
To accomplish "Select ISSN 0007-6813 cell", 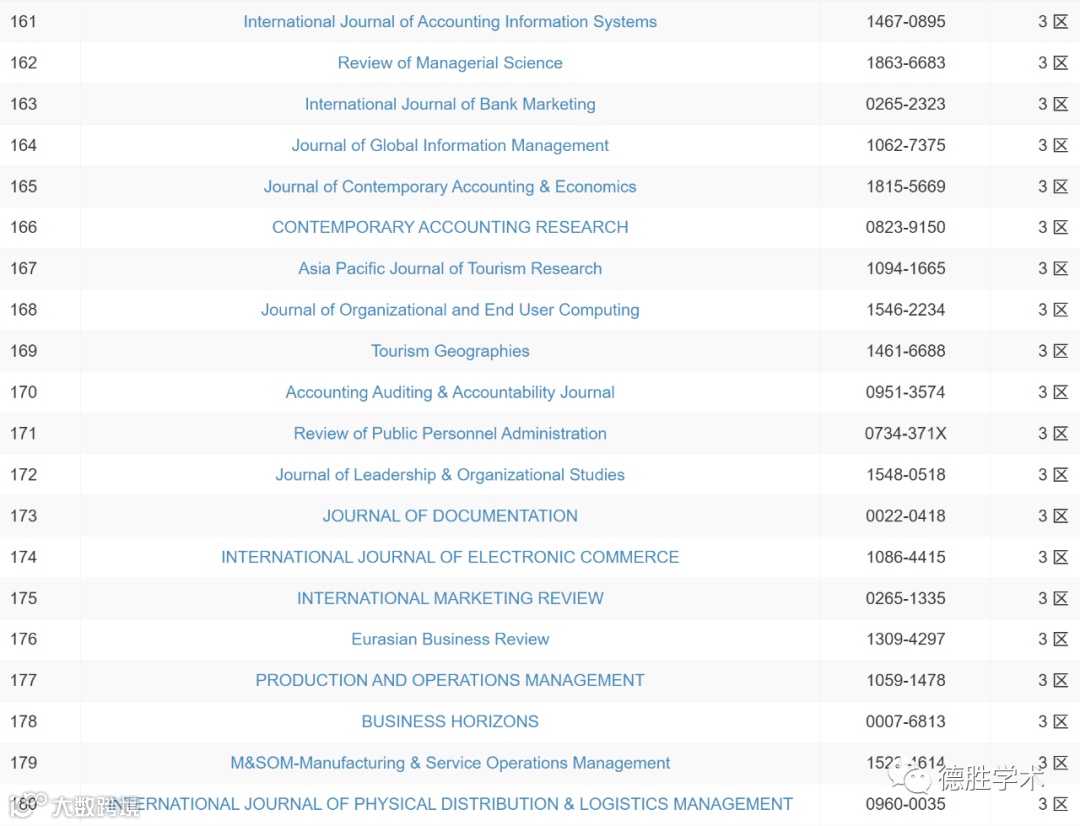I will coord(906,722).
